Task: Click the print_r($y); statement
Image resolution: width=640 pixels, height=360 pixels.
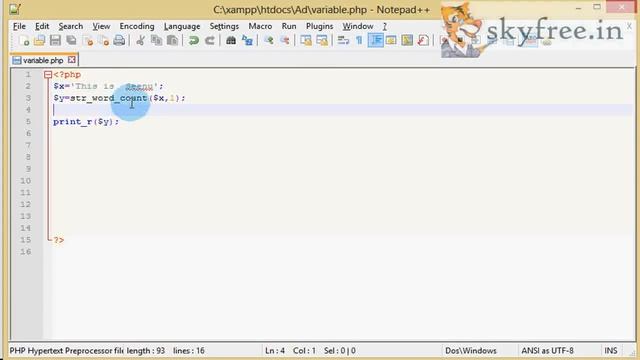Action: (x=86, y=122)
